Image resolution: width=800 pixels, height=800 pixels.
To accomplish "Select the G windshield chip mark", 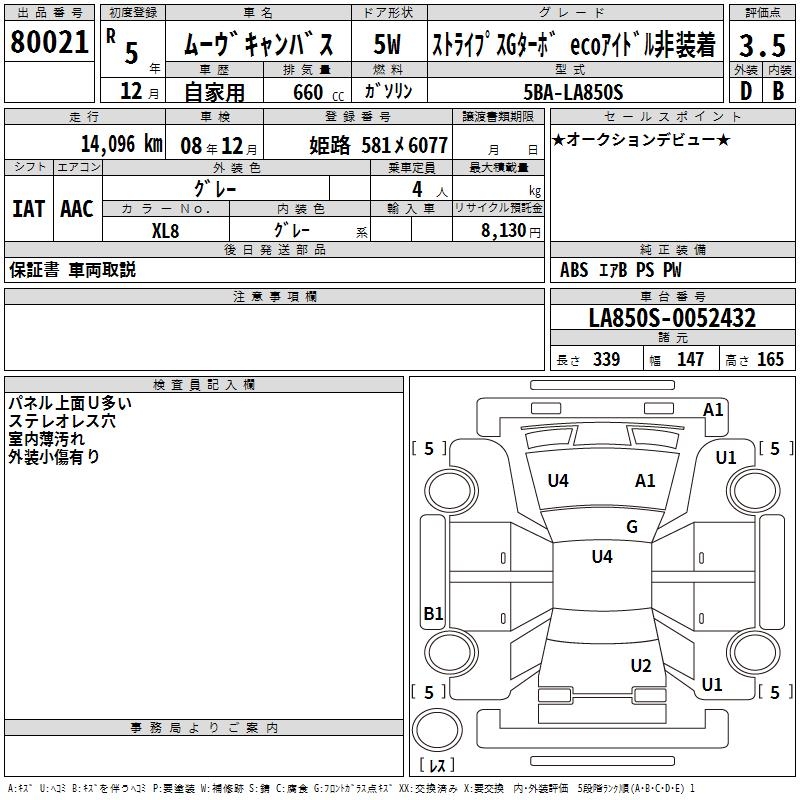I will pos(632,527).
